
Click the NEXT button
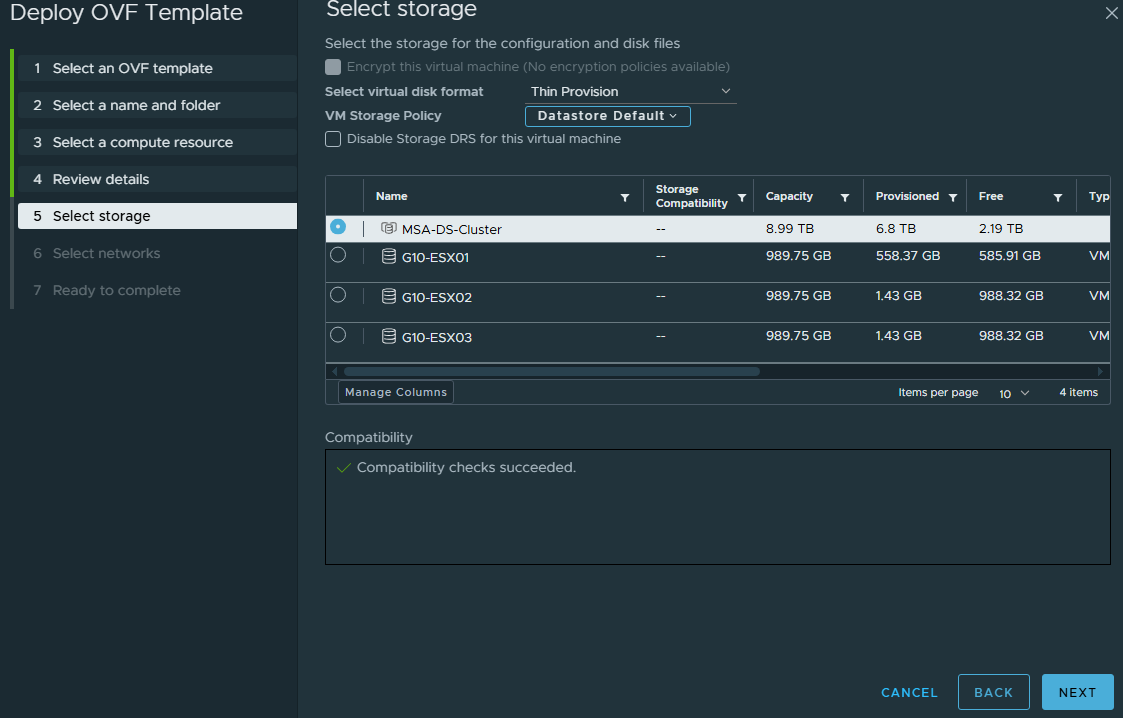pos(1077,692)
